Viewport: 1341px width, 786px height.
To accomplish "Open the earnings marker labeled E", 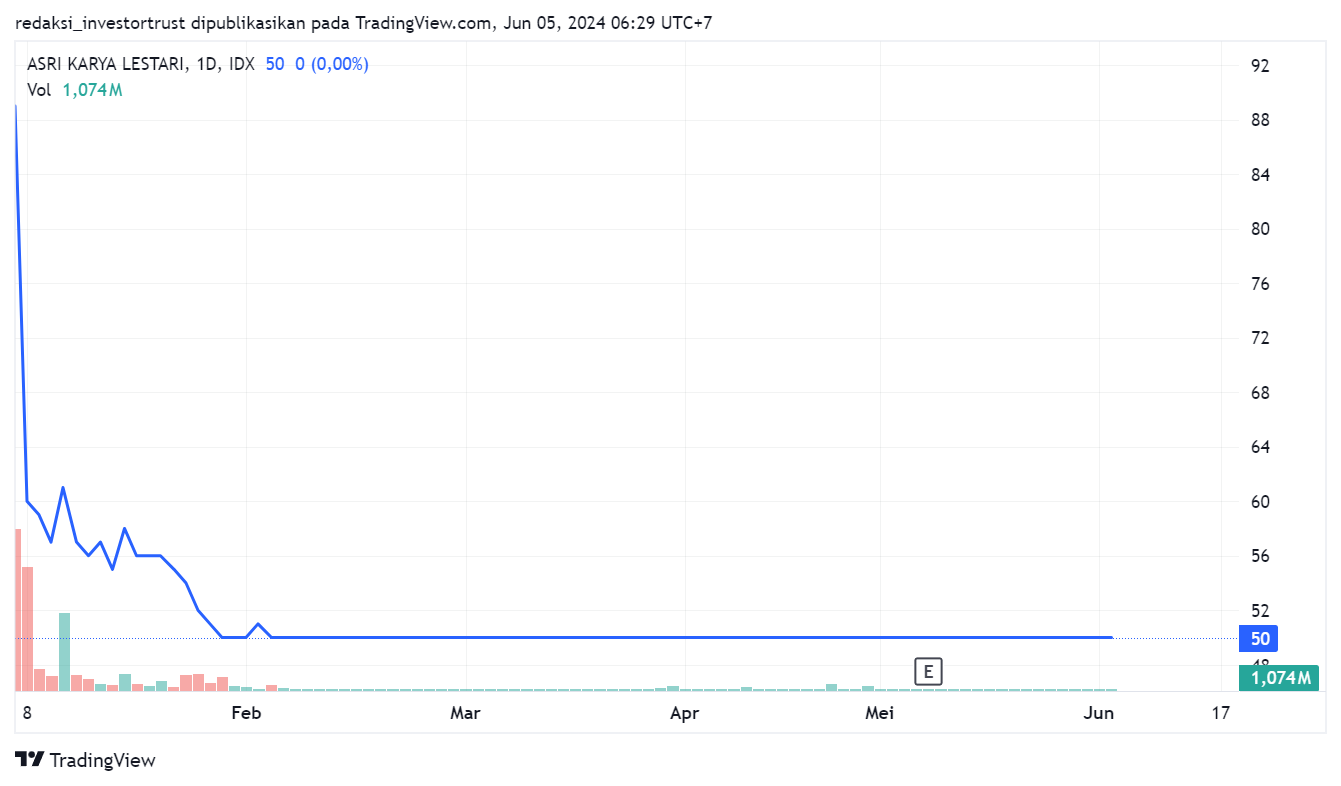I will 928,672.
